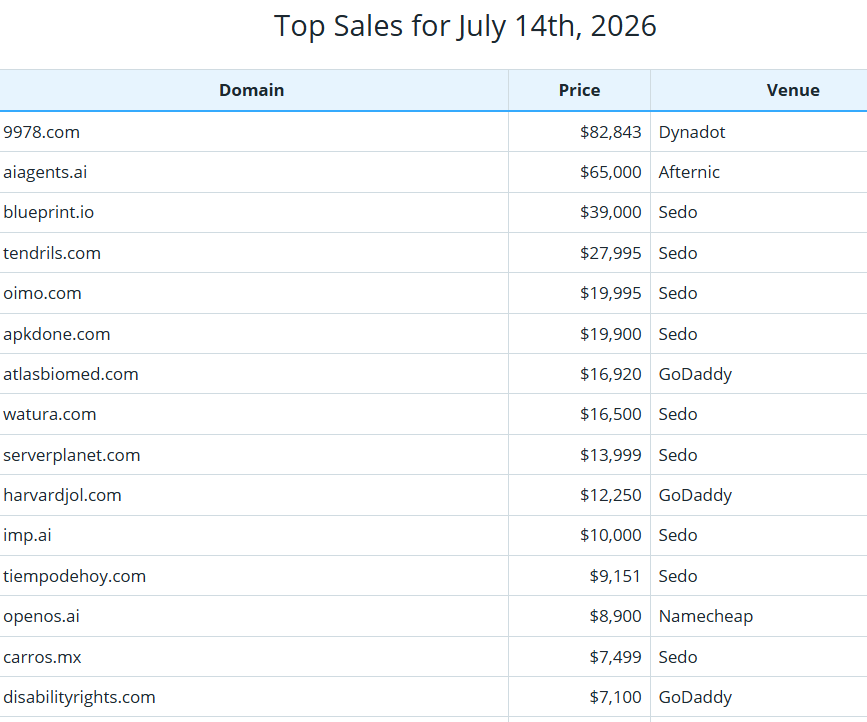Open tiempodehoy.com entry

(75, 576)
